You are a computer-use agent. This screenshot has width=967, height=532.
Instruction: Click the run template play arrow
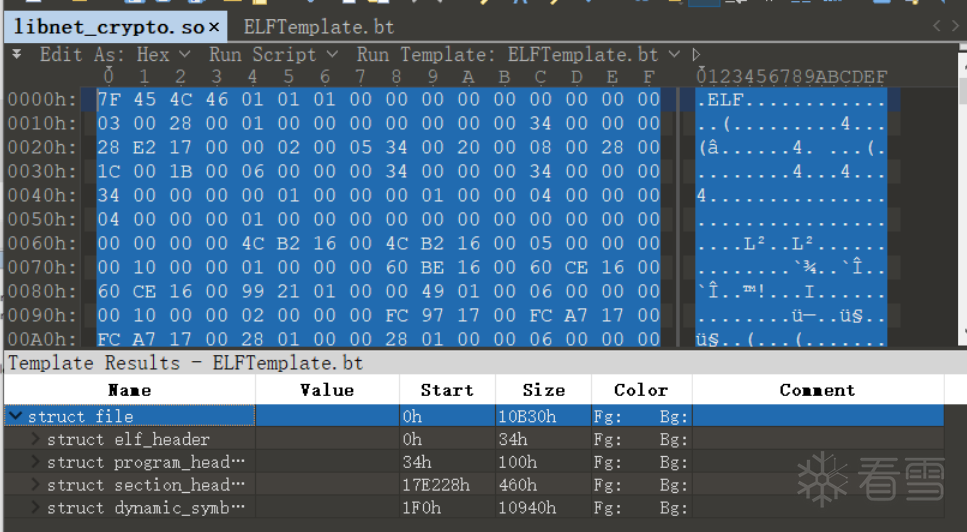[x=697, y=54]
